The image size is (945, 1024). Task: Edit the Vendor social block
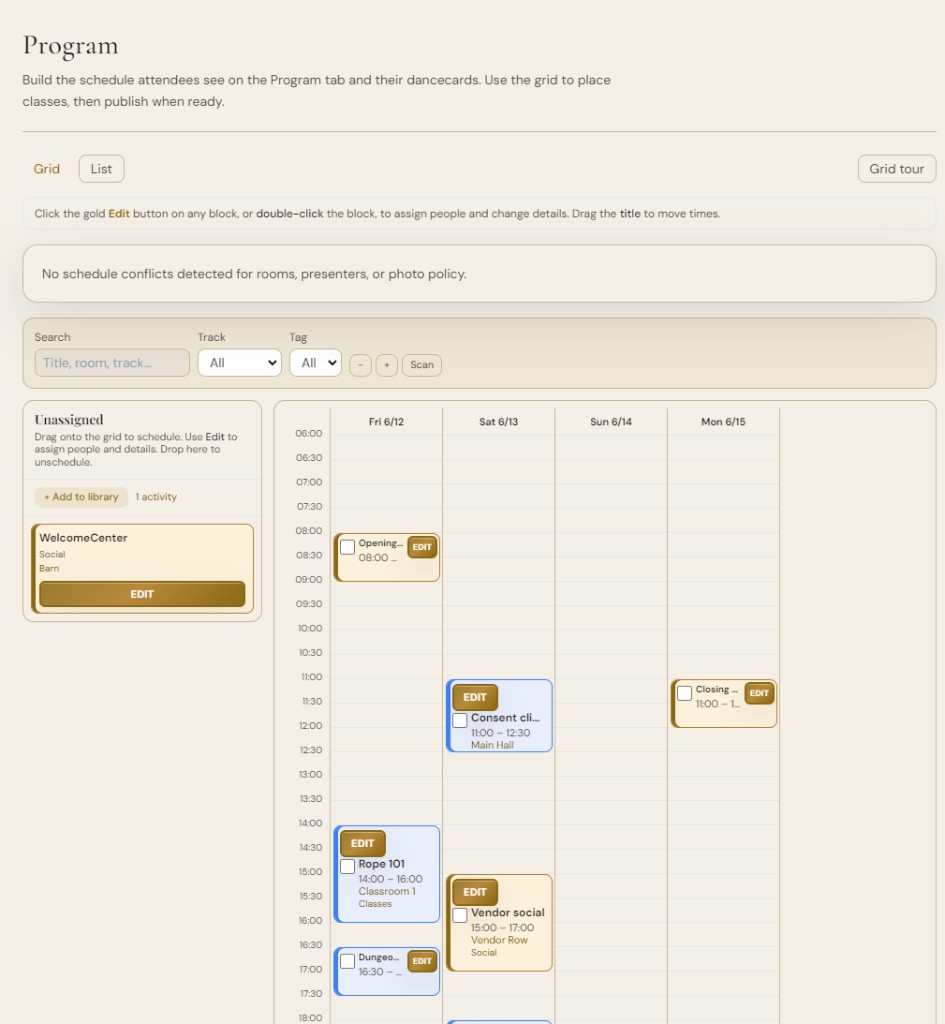tap(475, 892)
